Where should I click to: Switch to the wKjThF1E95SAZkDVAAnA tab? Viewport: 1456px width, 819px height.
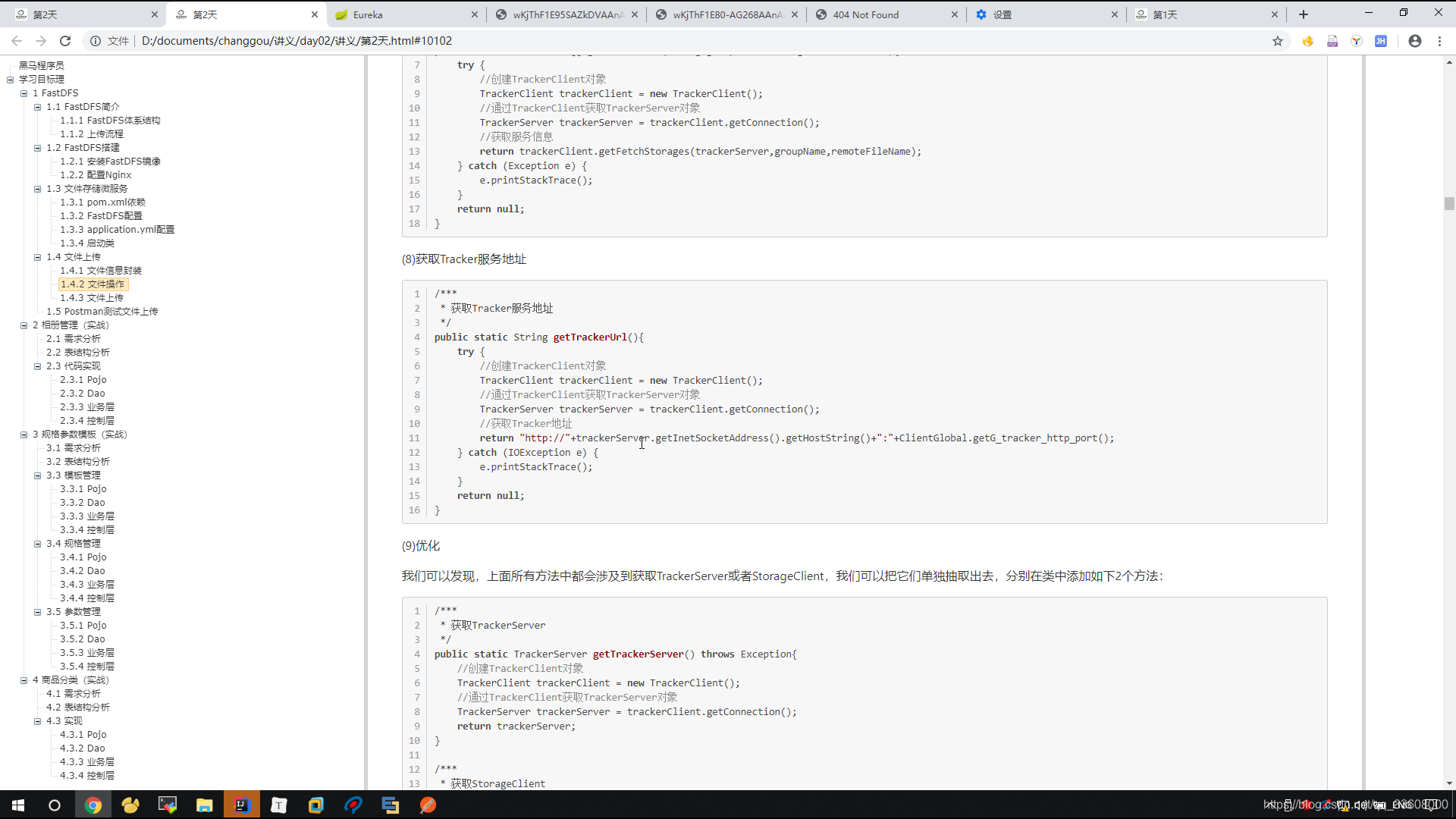pyautogui.click(x=566, y=14)
